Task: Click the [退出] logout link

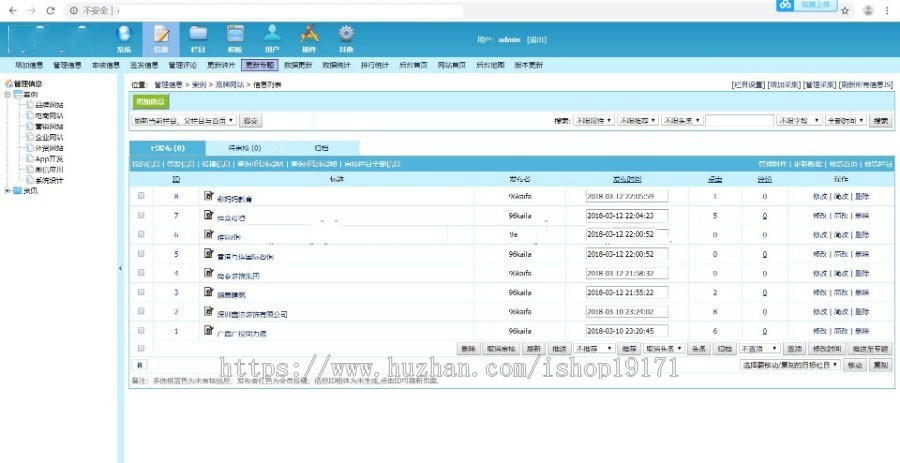Action: click(x=537, y=40)
